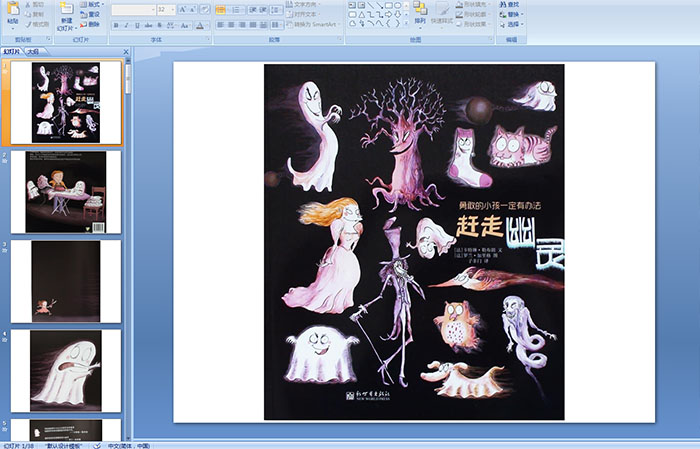Align text left
This screenshot has height=449, width=700.
221,25
